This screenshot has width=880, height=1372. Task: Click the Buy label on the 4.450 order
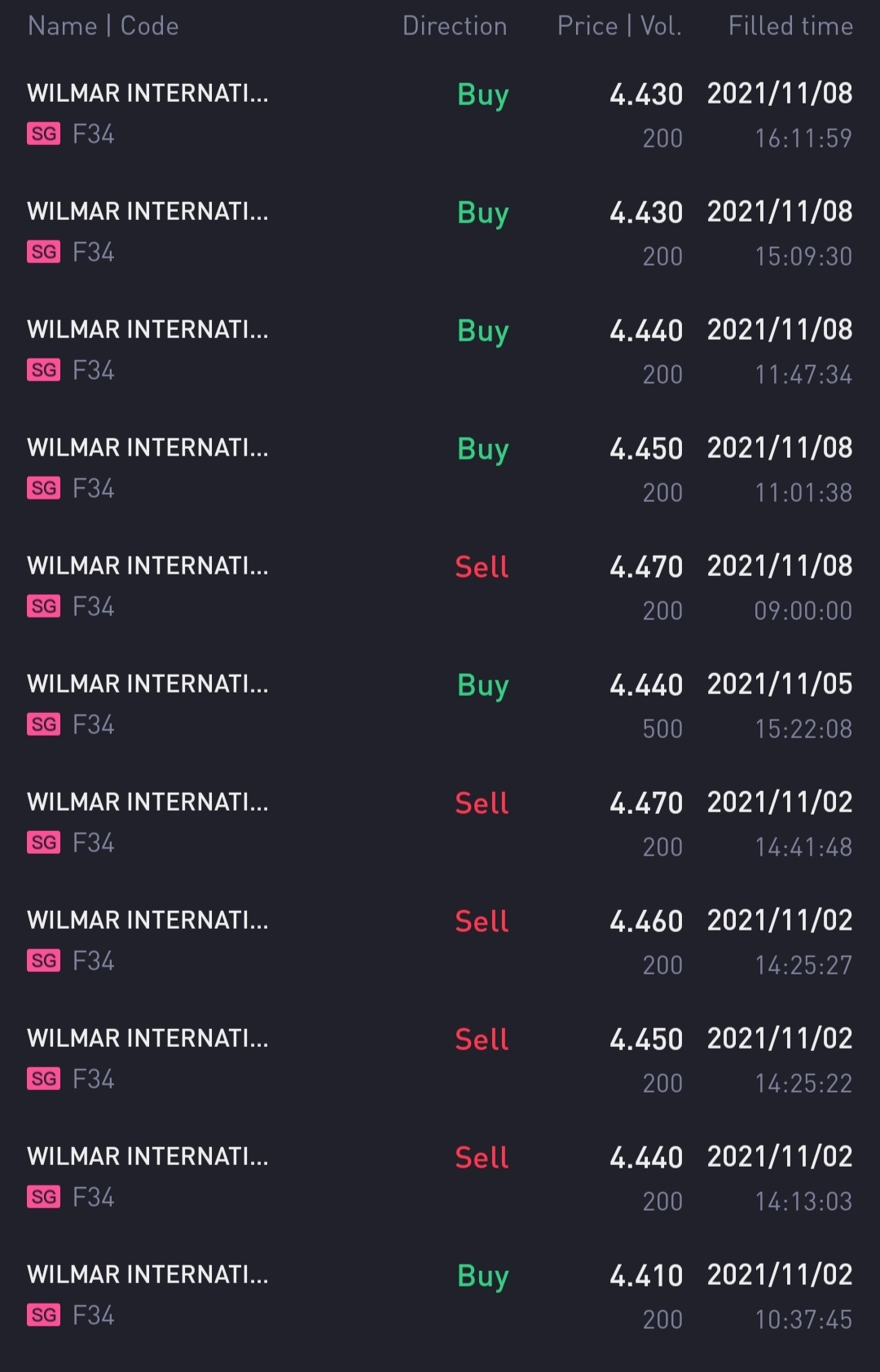[483, 450]
